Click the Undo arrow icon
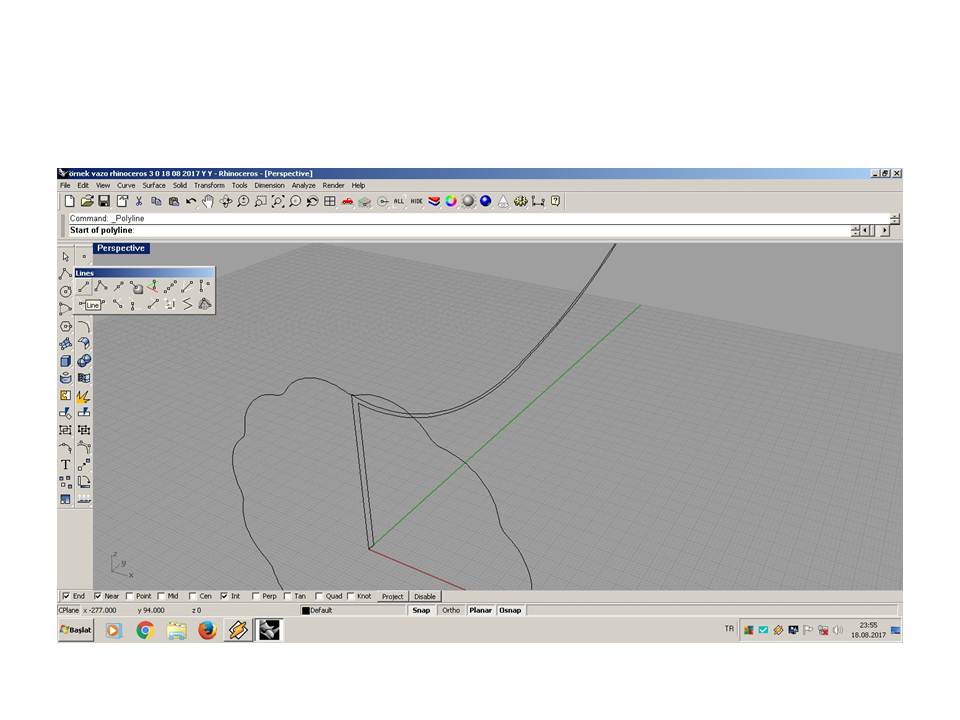960x720 pixels. pos(190,201)
